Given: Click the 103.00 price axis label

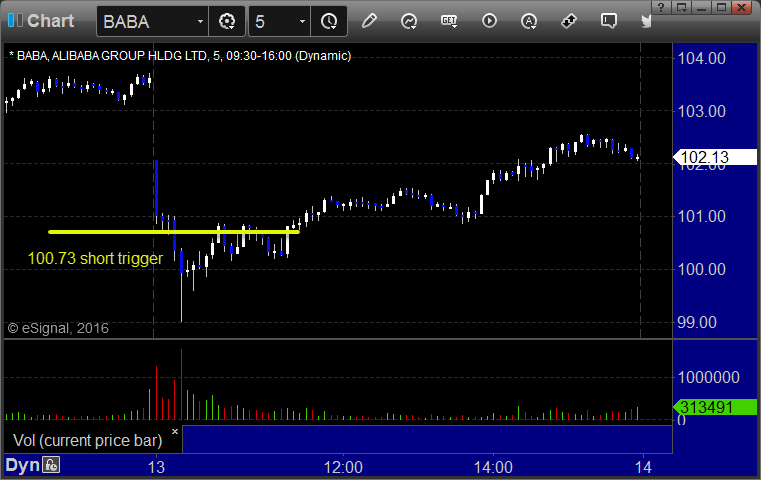Looking at the screenshot, I should (701, 111).
